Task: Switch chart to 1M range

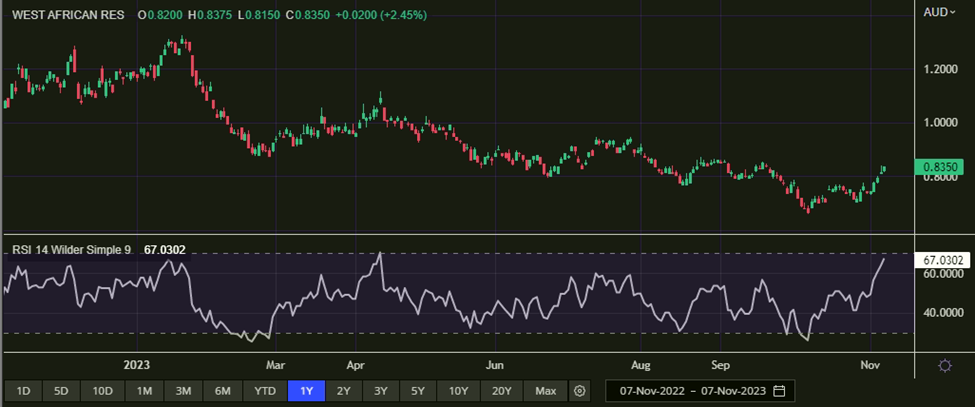Action: point(144,391)
